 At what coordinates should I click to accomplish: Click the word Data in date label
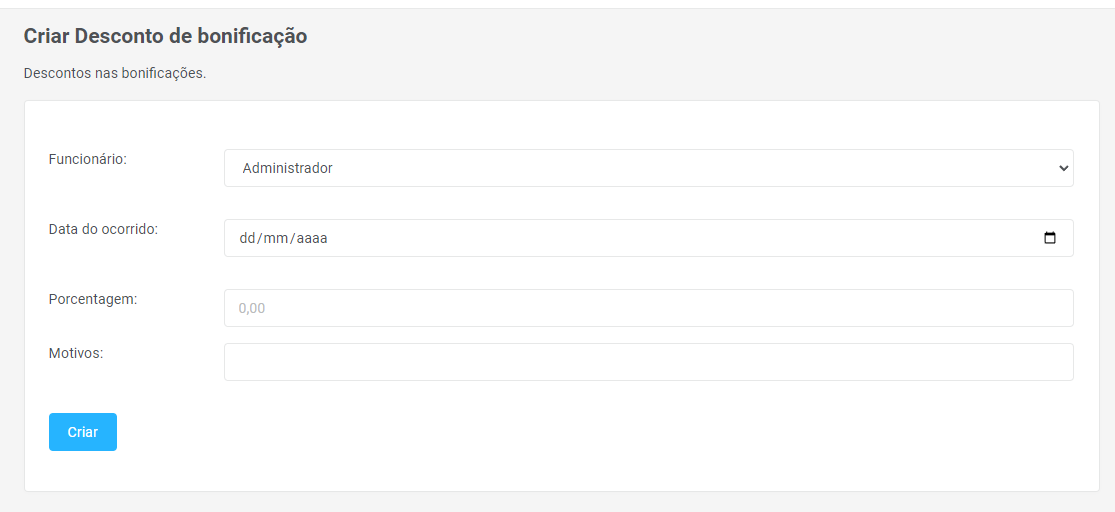[64, 229]
